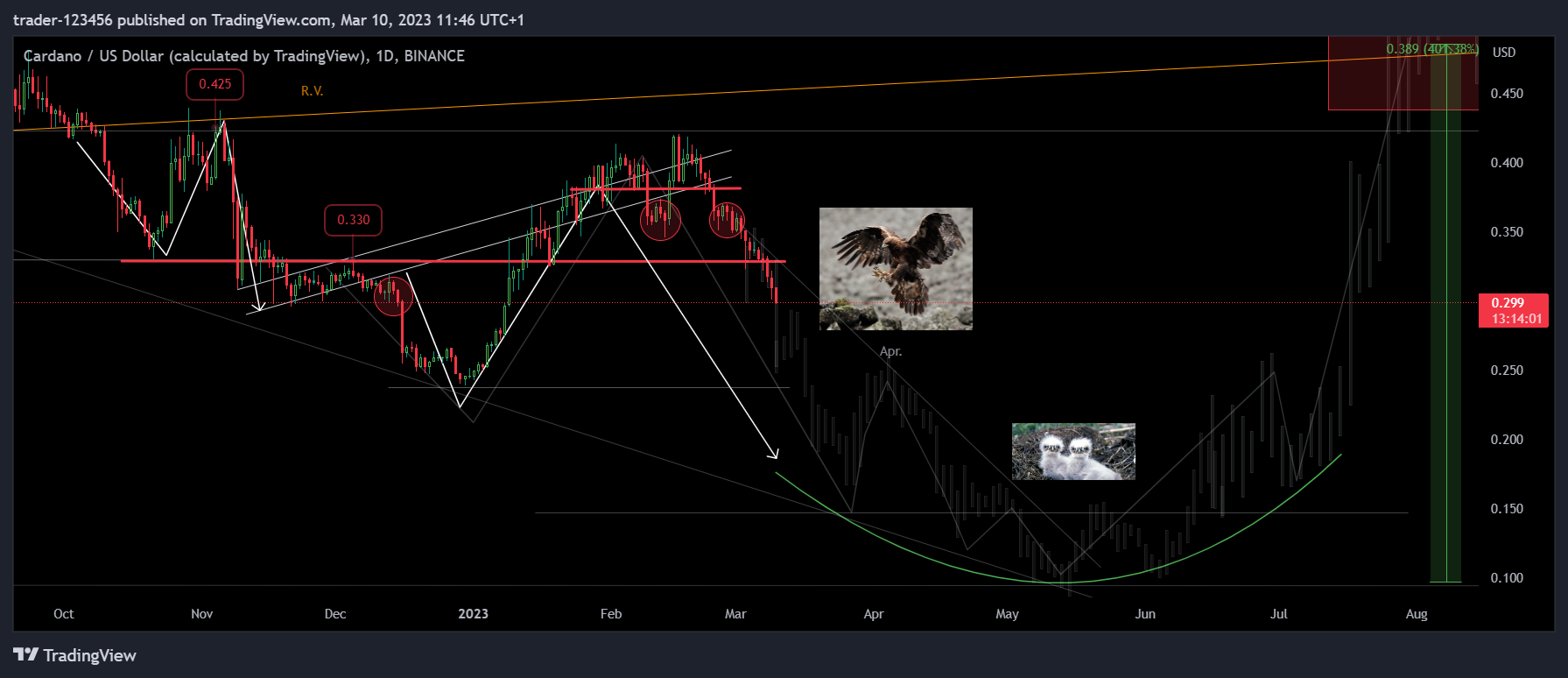Click the USD currency label
1568x678 pixels.
point(1504,53)
